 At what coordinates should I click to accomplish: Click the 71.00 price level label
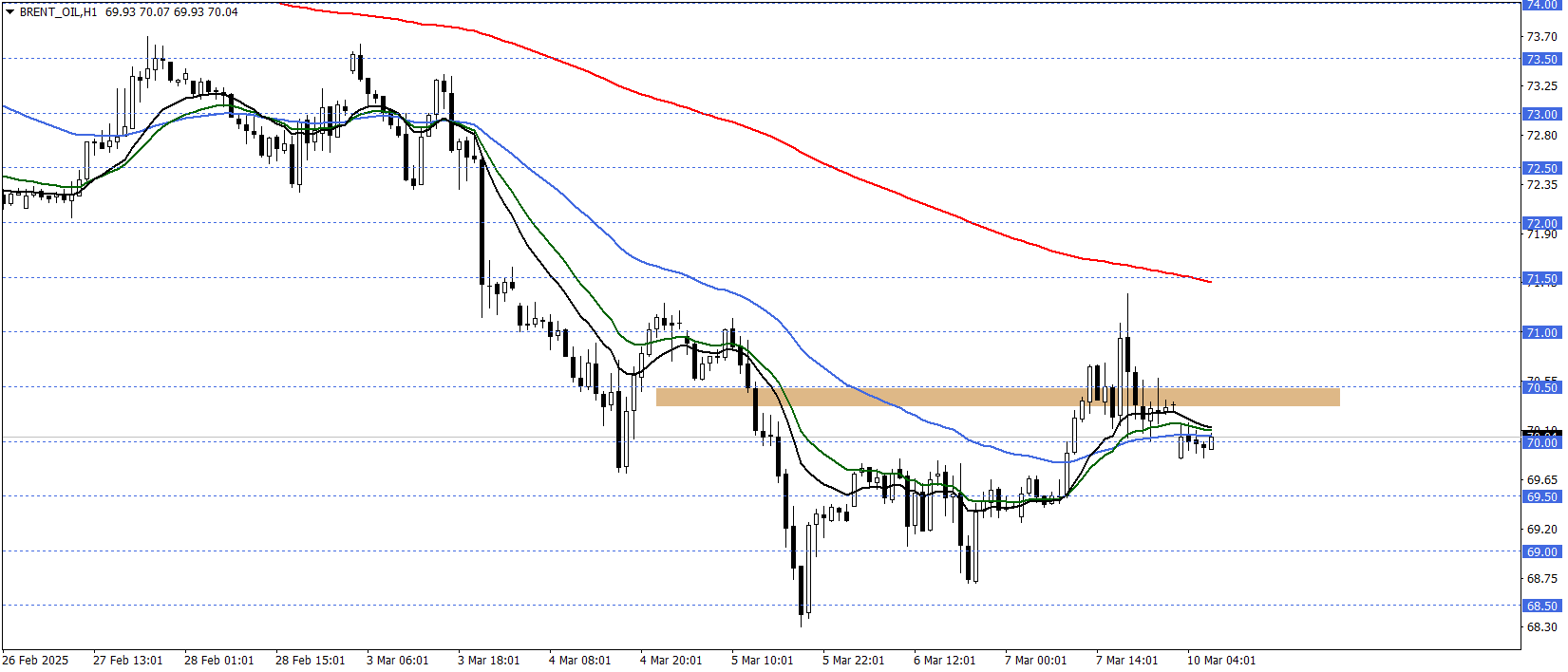(1541, 332)
